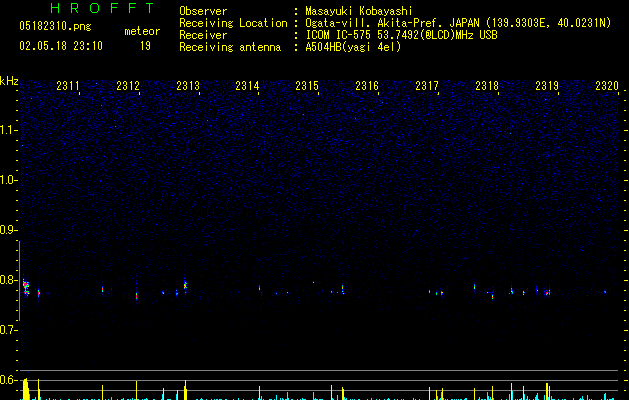This screenshot has height=400, width=629.
Task: Click the meteor count value 19
Action: (x=145, y=46)
